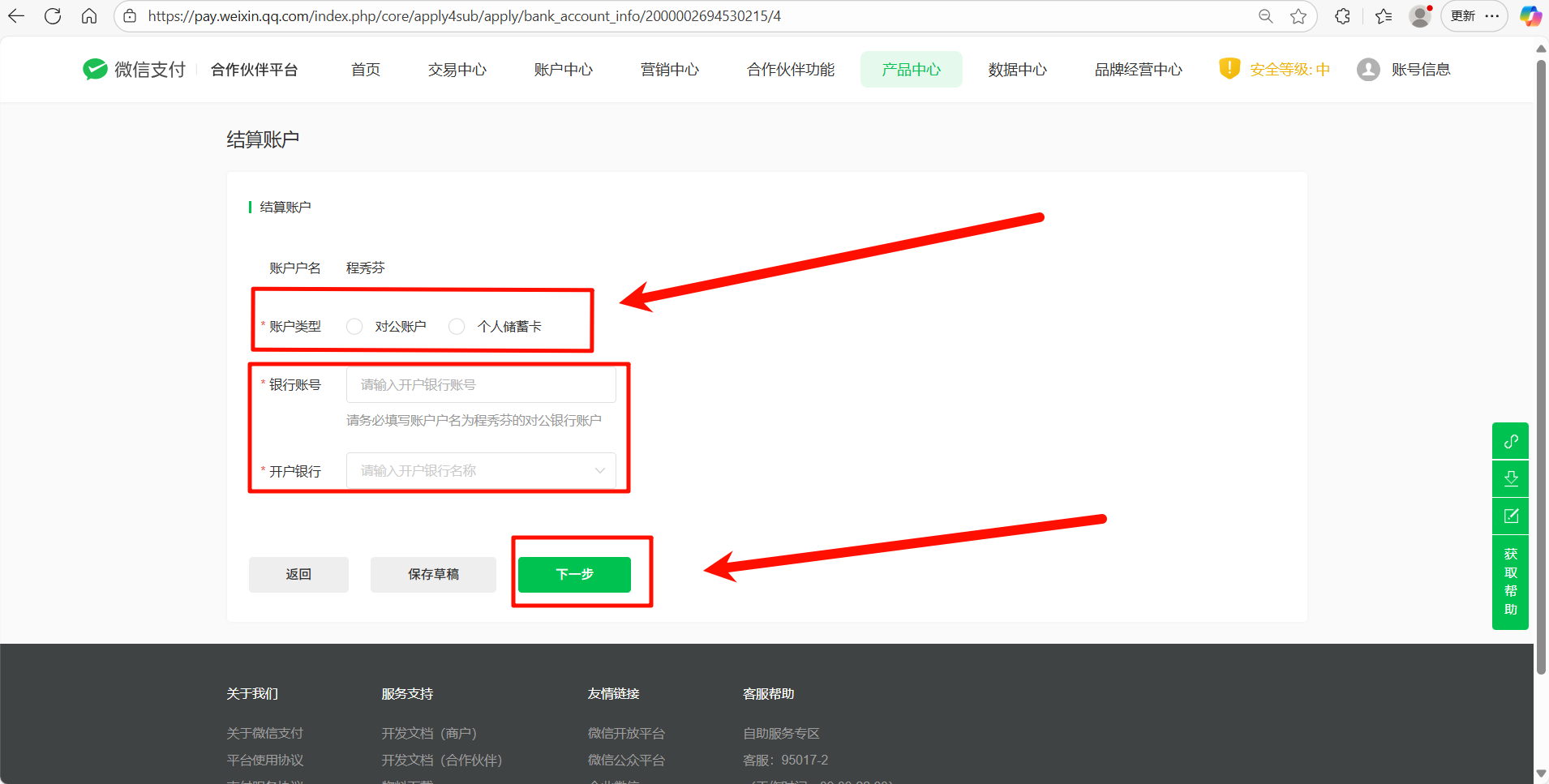Open the account avatar icon
This screenshot has height=784, width=1549.
click(1368, 70)
